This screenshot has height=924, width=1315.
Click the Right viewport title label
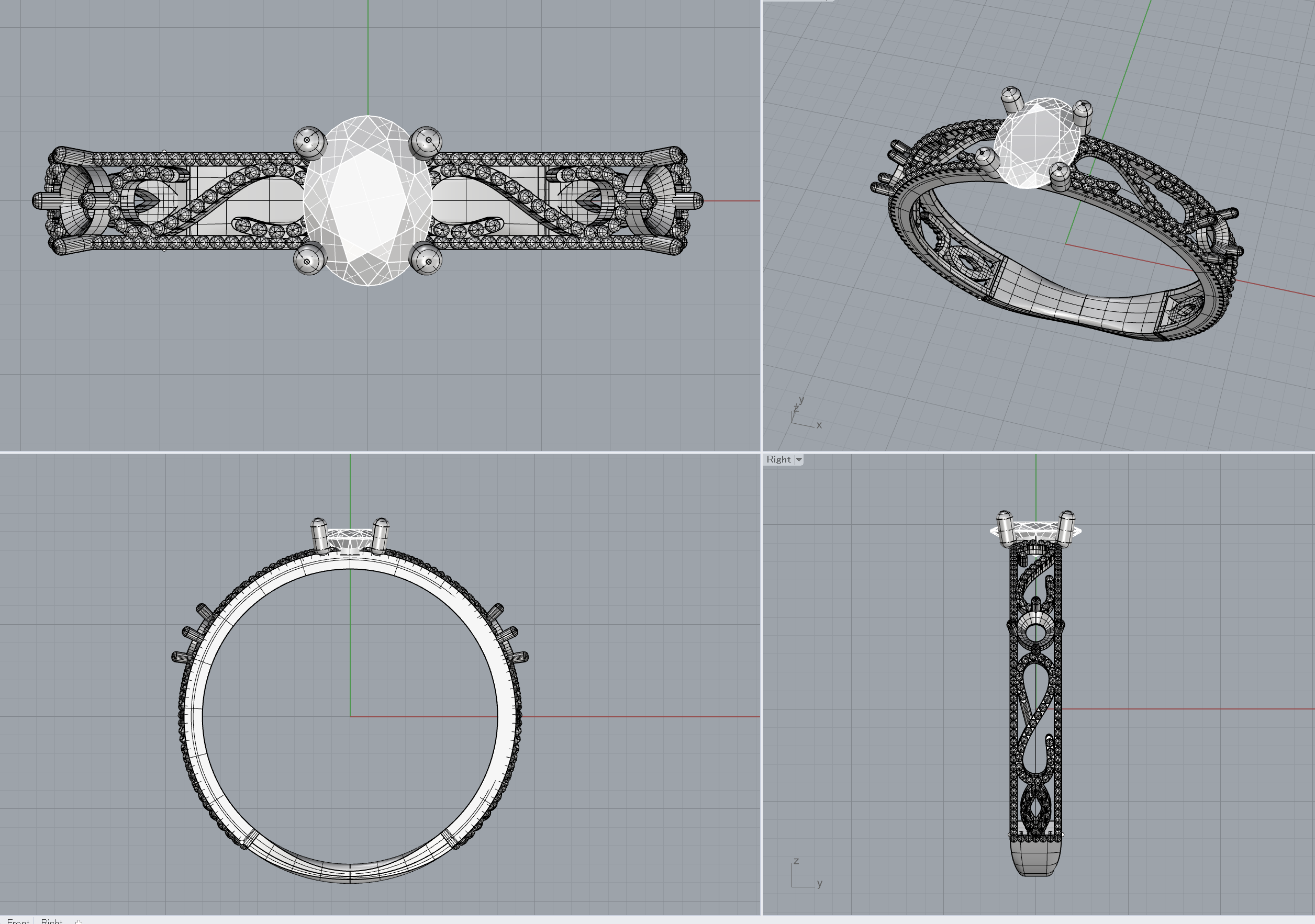778,460
